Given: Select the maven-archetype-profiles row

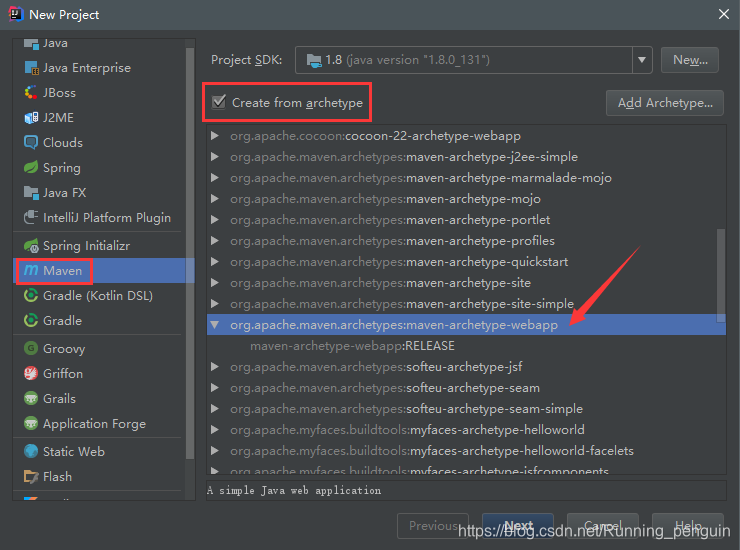Looking at the screenshot, I should pos(466,241).
